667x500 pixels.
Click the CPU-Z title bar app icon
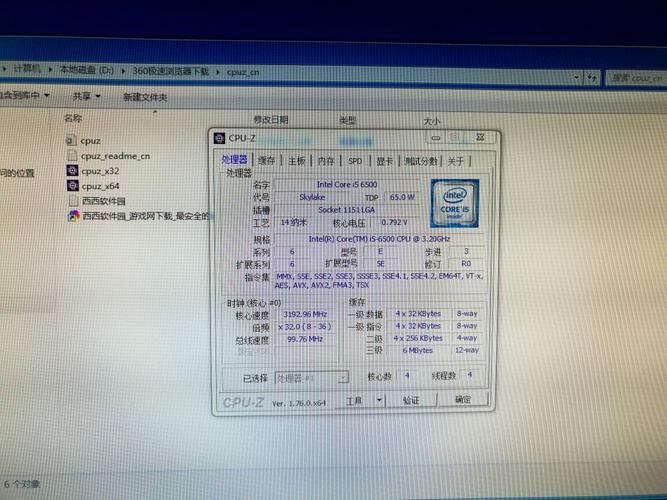point(219,138)
